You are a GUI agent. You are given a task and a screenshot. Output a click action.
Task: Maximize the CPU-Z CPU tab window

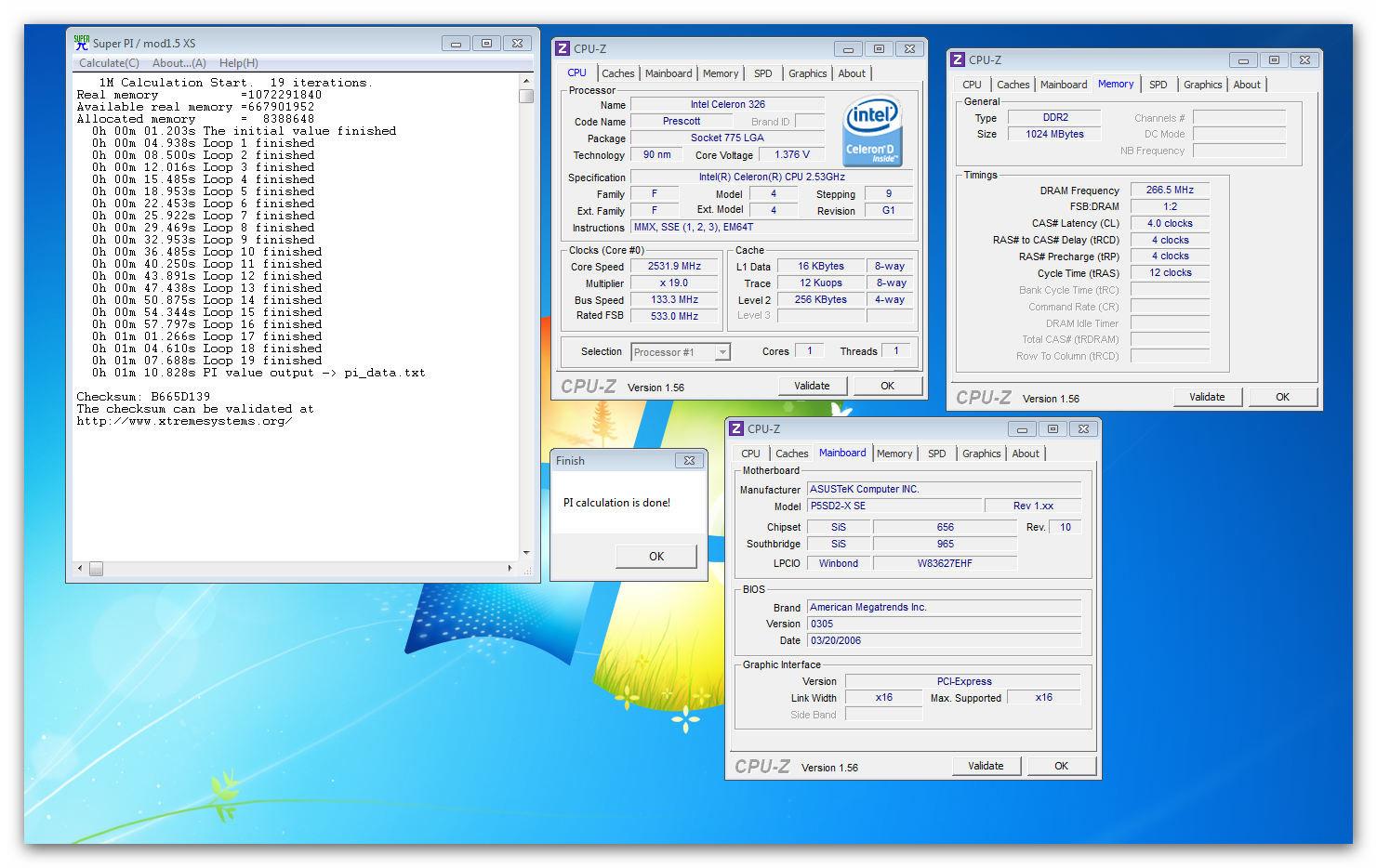click(879, 48)
